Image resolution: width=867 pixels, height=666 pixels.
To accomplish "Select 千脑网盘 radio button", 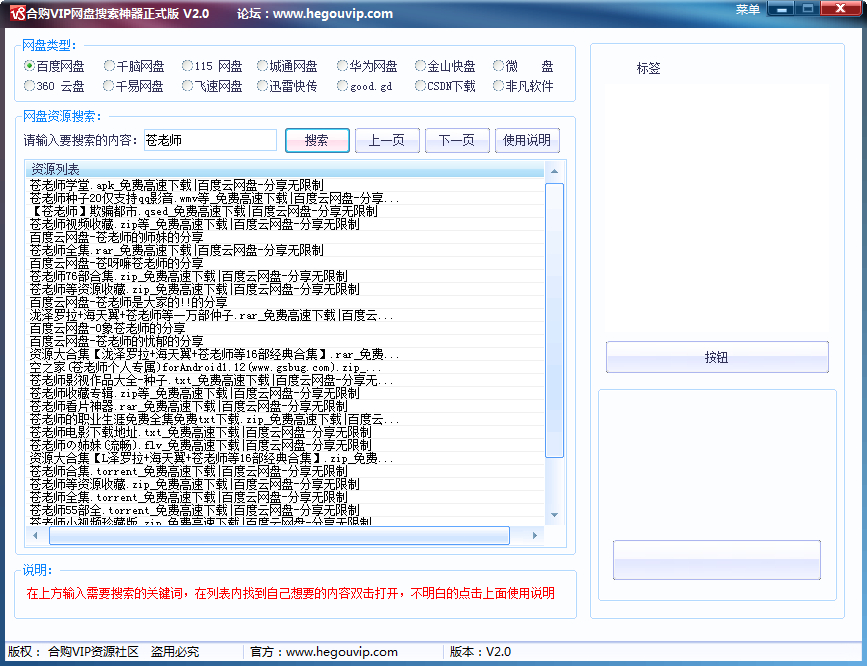I will pos(134,66).
